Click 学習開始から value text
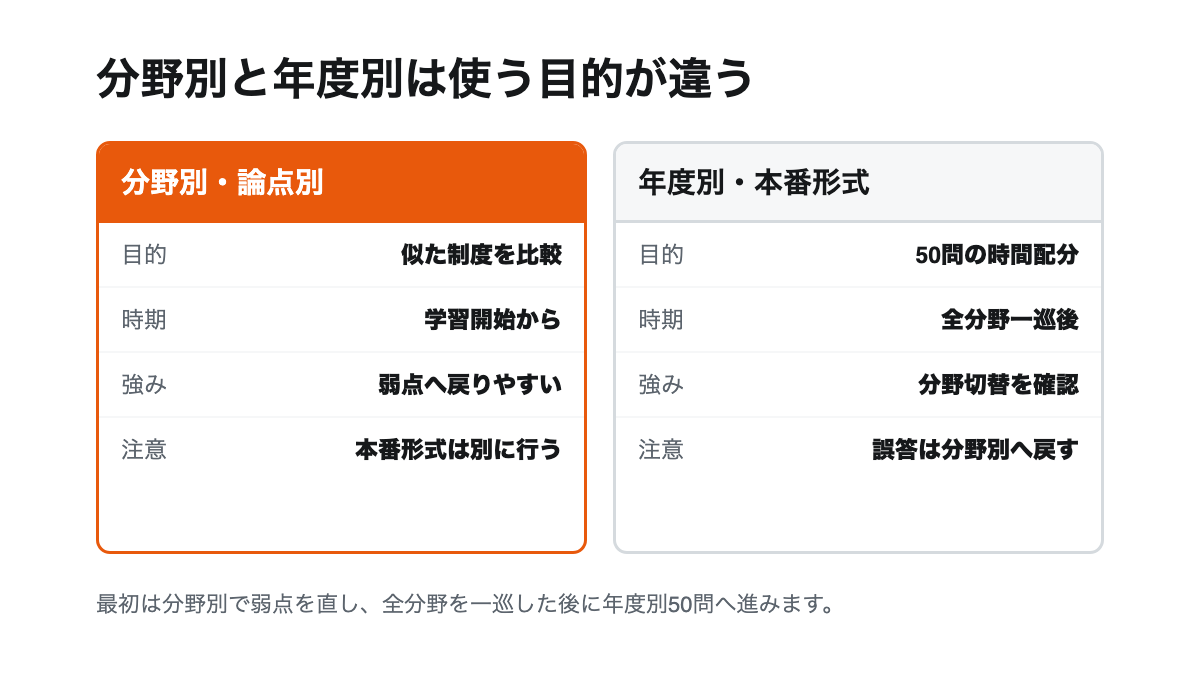 click(x=493, y=320)
